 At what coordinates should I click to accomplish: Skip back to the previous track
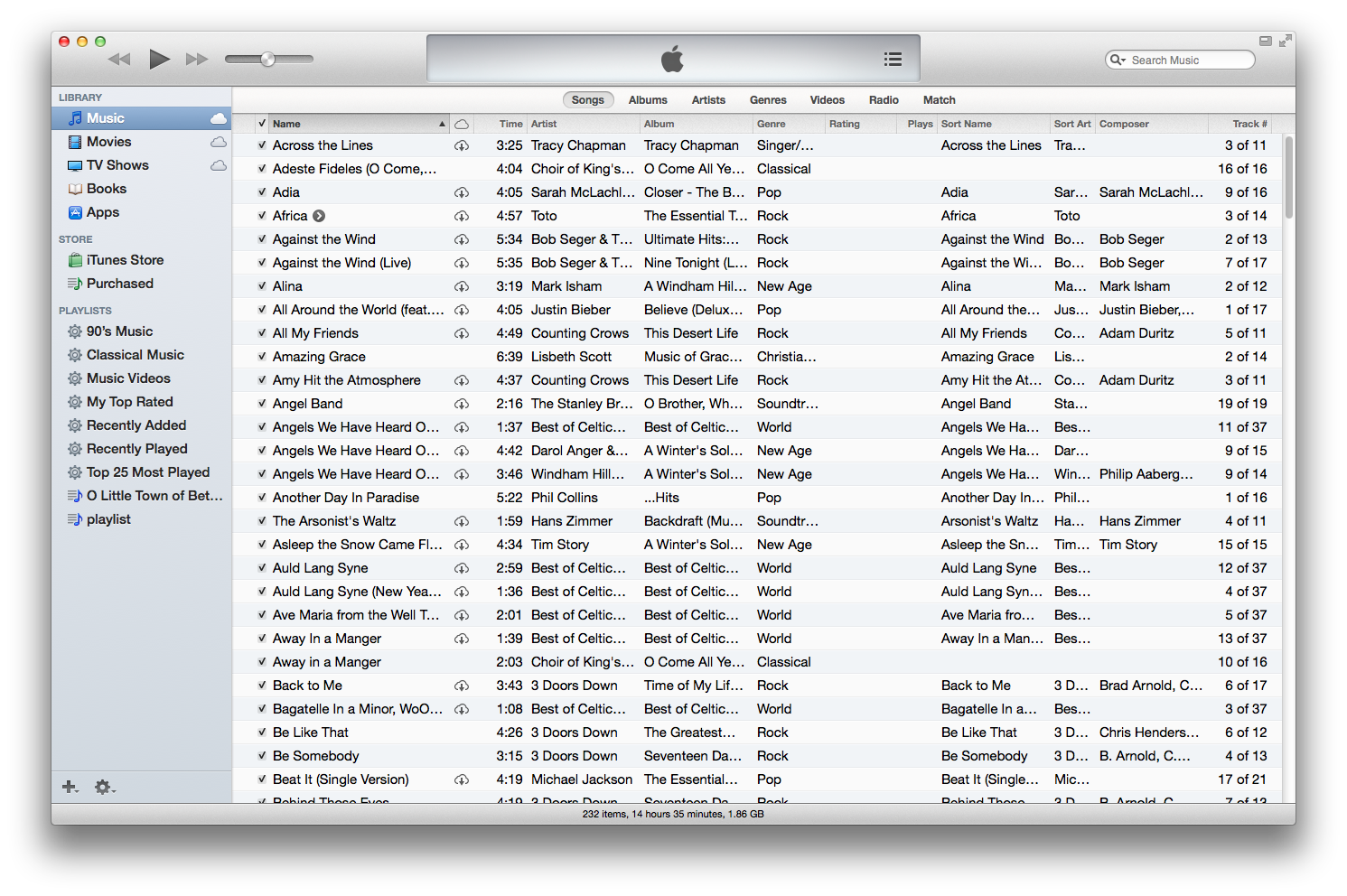[119, 60]
